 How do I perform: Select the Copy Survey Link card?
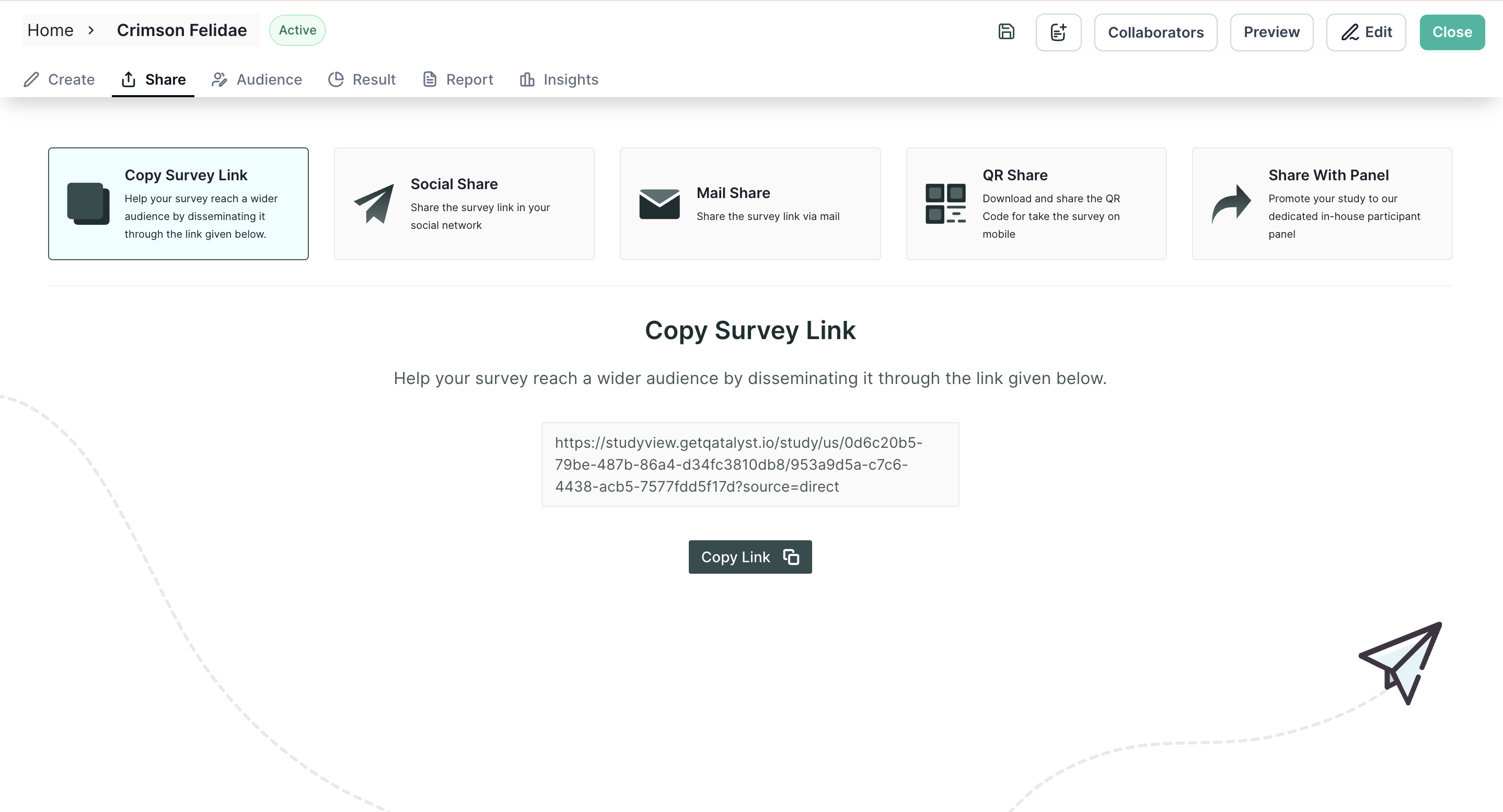tap(179, 204)
